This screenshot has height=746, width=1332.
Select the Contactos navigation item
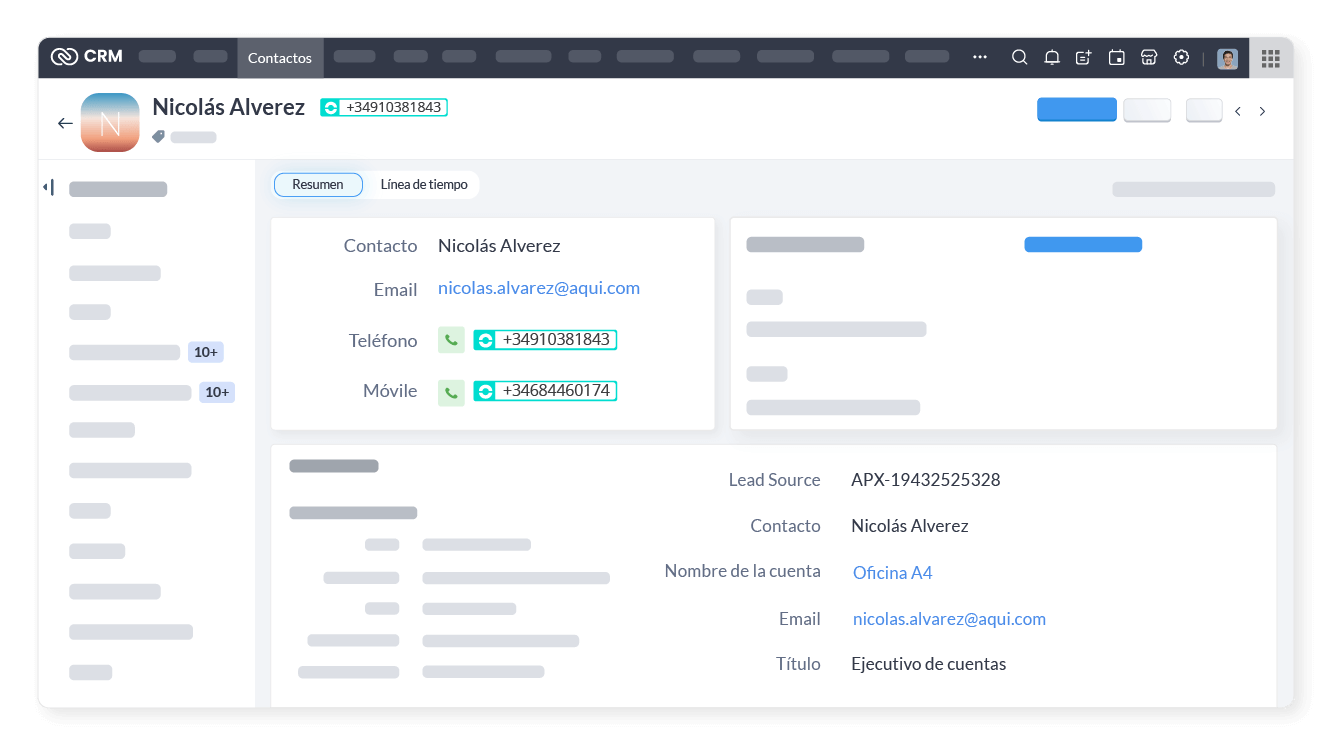[279, 57]
